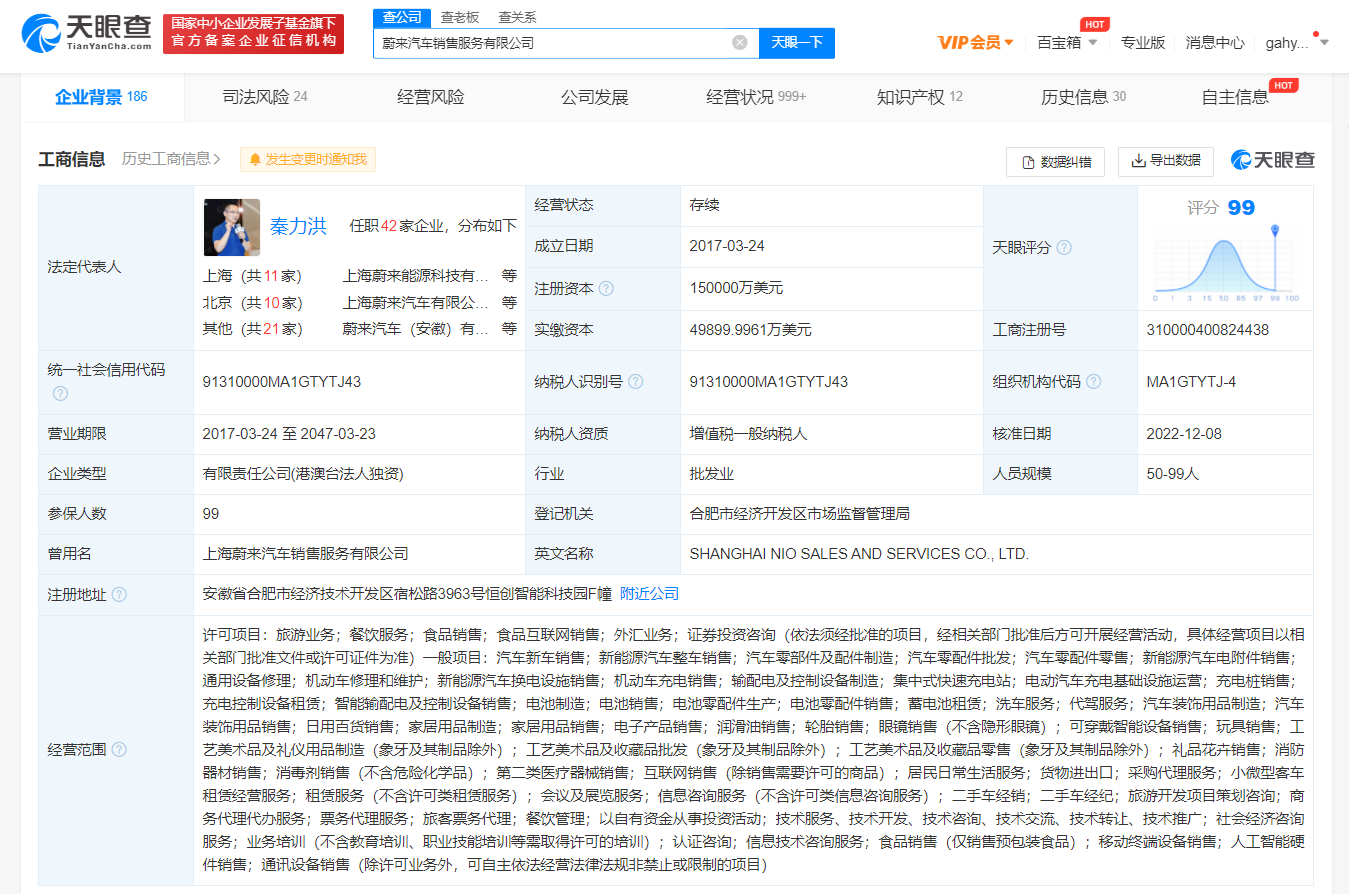Click the 国家中小企业发展子基金旗下 red banner
Image resolution: width=1349 pixels, height=894 pixels.
(253, 33)
